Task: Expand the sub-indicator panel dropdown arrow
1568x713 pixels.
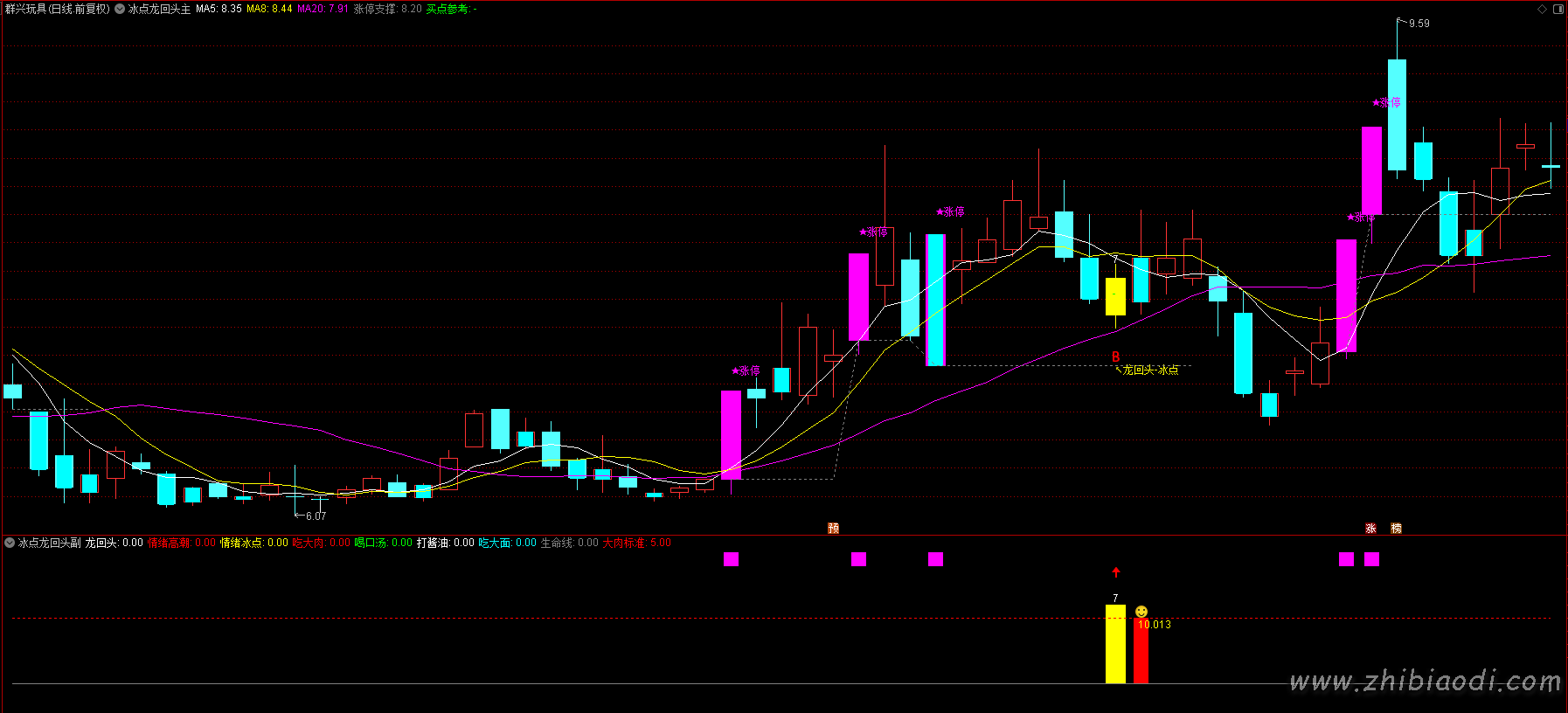Action: click(x=10, y=543)
